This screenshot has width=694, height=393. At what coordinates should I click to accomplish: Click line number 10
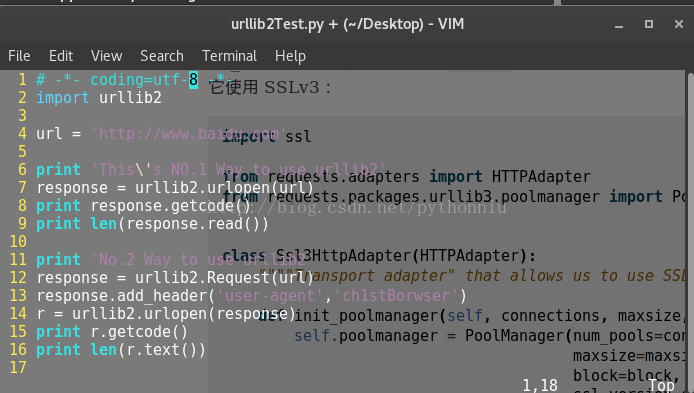(18, 242)
